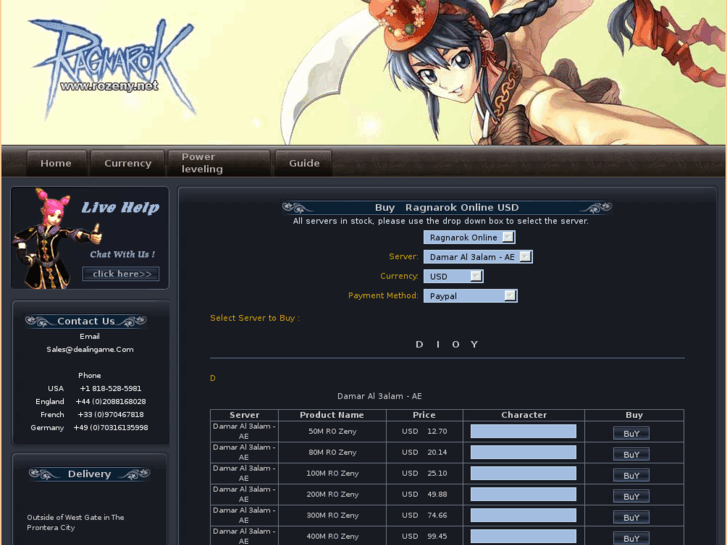Viewport: 727px width, 545px height.
Task: Click Character field for 80M RO Zeny
Action: click(523, 452)
